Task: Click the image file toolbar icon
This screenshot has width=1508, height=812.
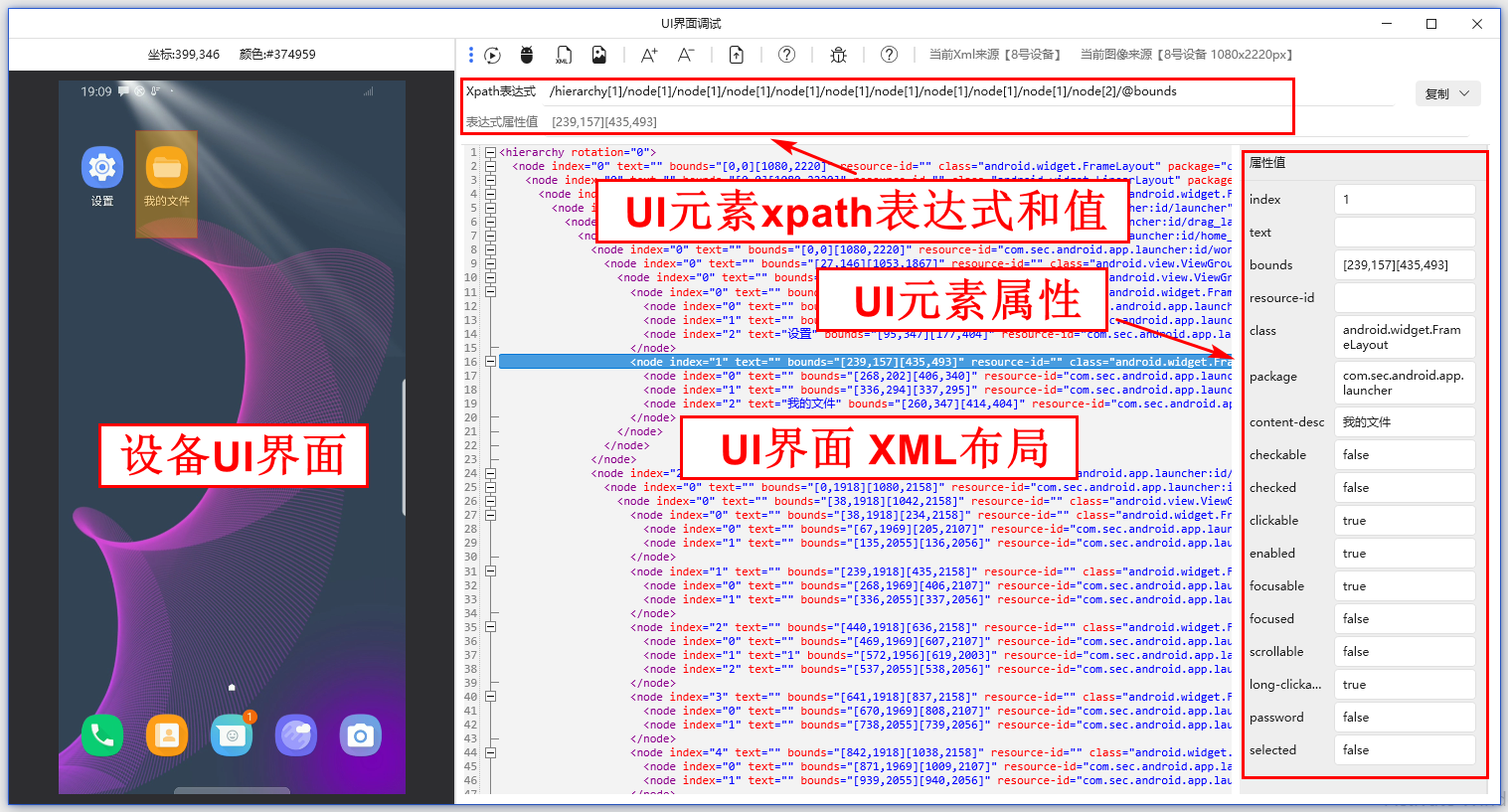Action: pyautogui.click(x=598, y=55)
